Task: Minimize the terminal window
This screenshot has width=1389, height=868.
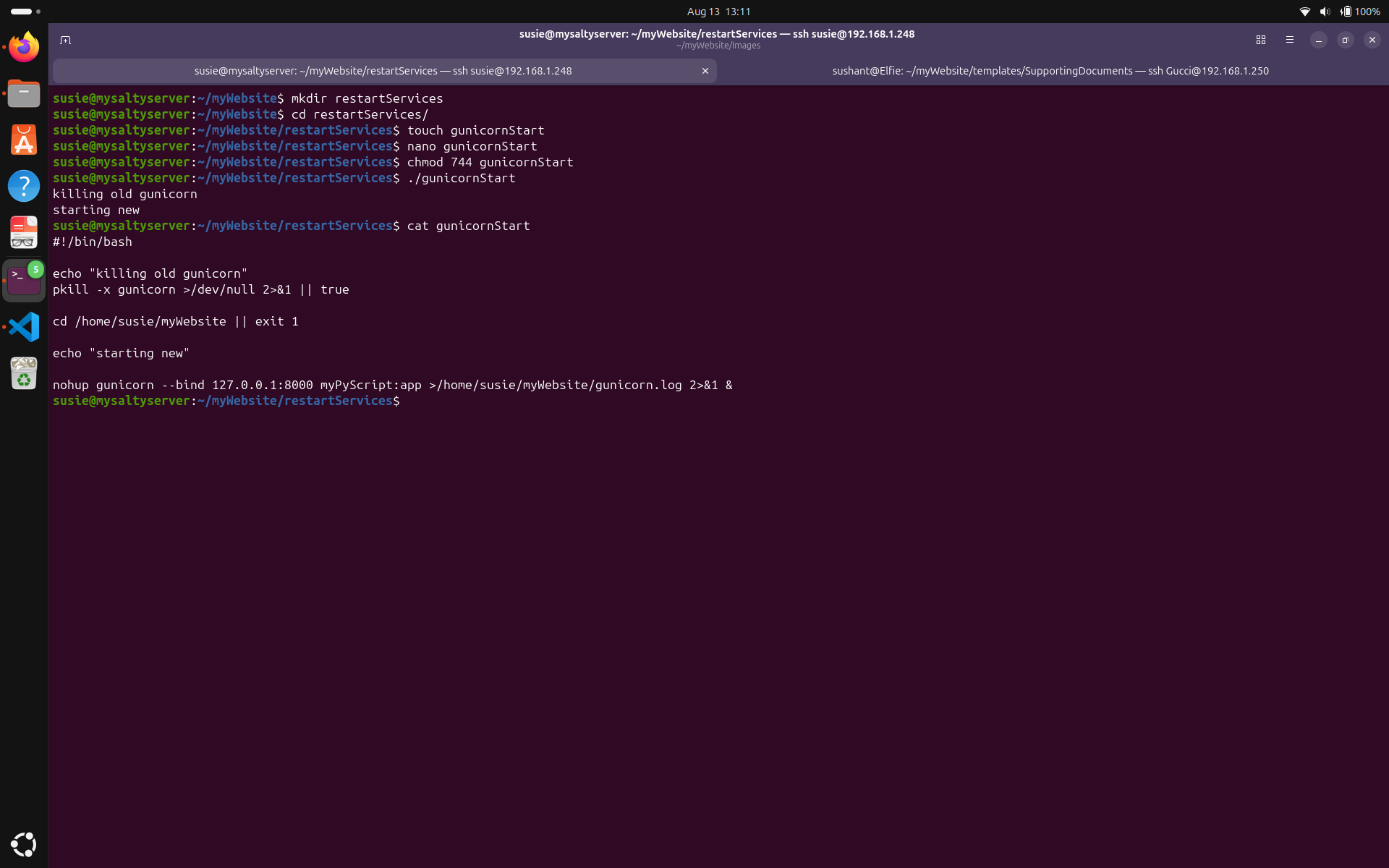Action: (x=1319, y=41)
